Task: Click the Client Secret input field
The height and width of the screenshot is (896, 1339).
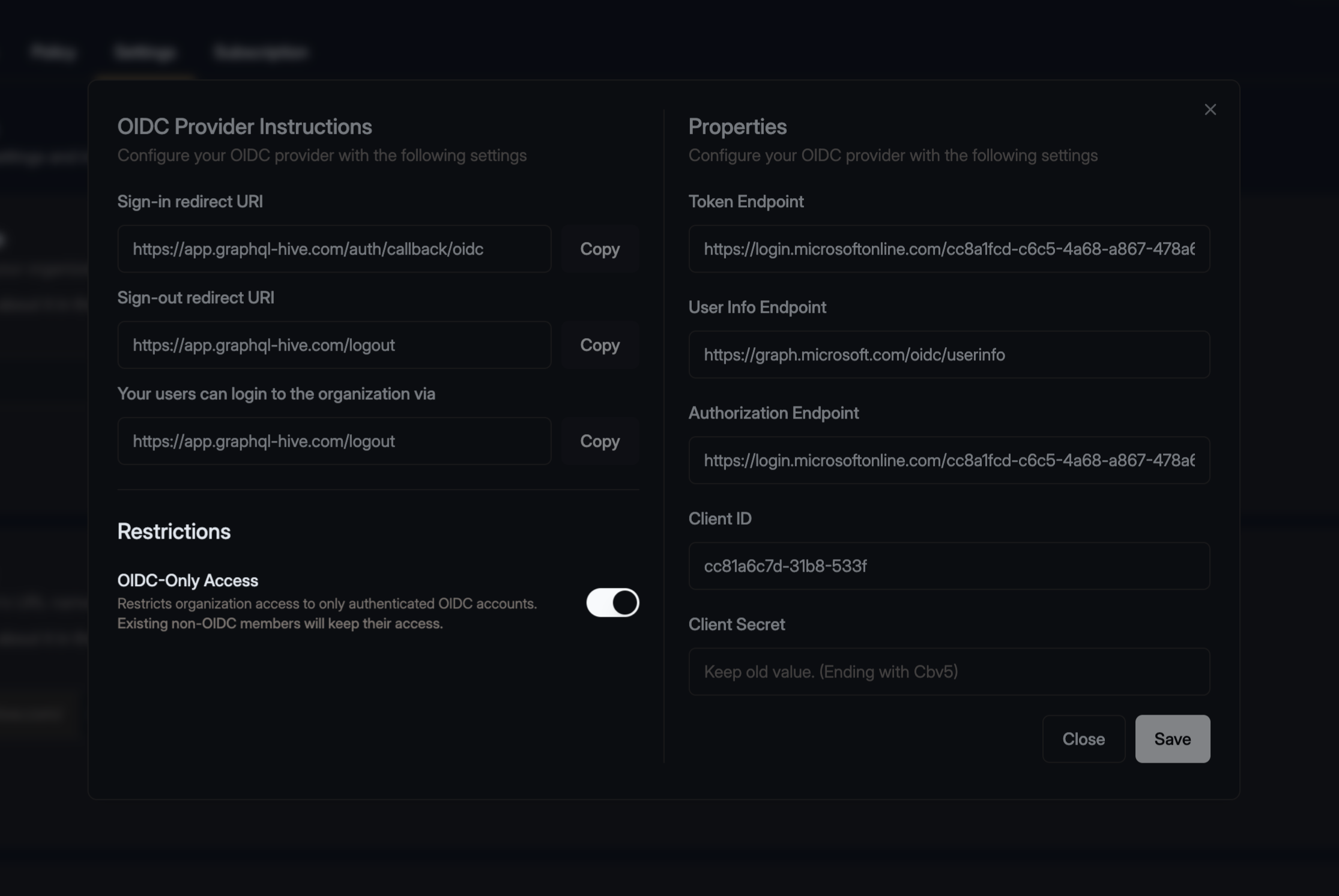Action: click(x=949, y=671)
